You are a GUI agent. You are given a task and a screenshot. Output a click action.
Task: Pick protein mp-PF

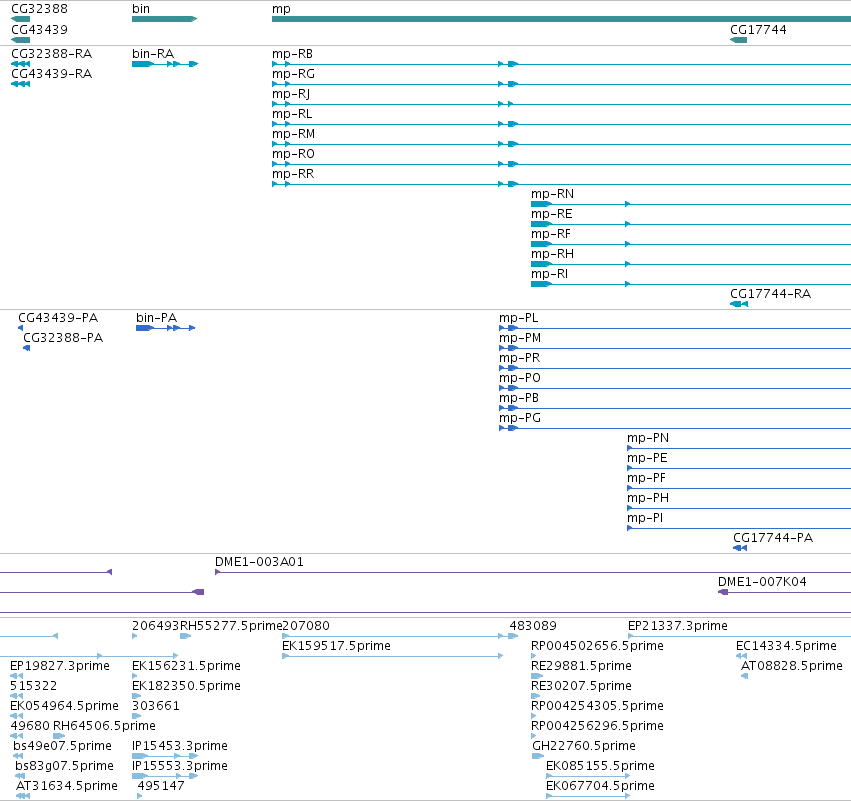[646, 478]
